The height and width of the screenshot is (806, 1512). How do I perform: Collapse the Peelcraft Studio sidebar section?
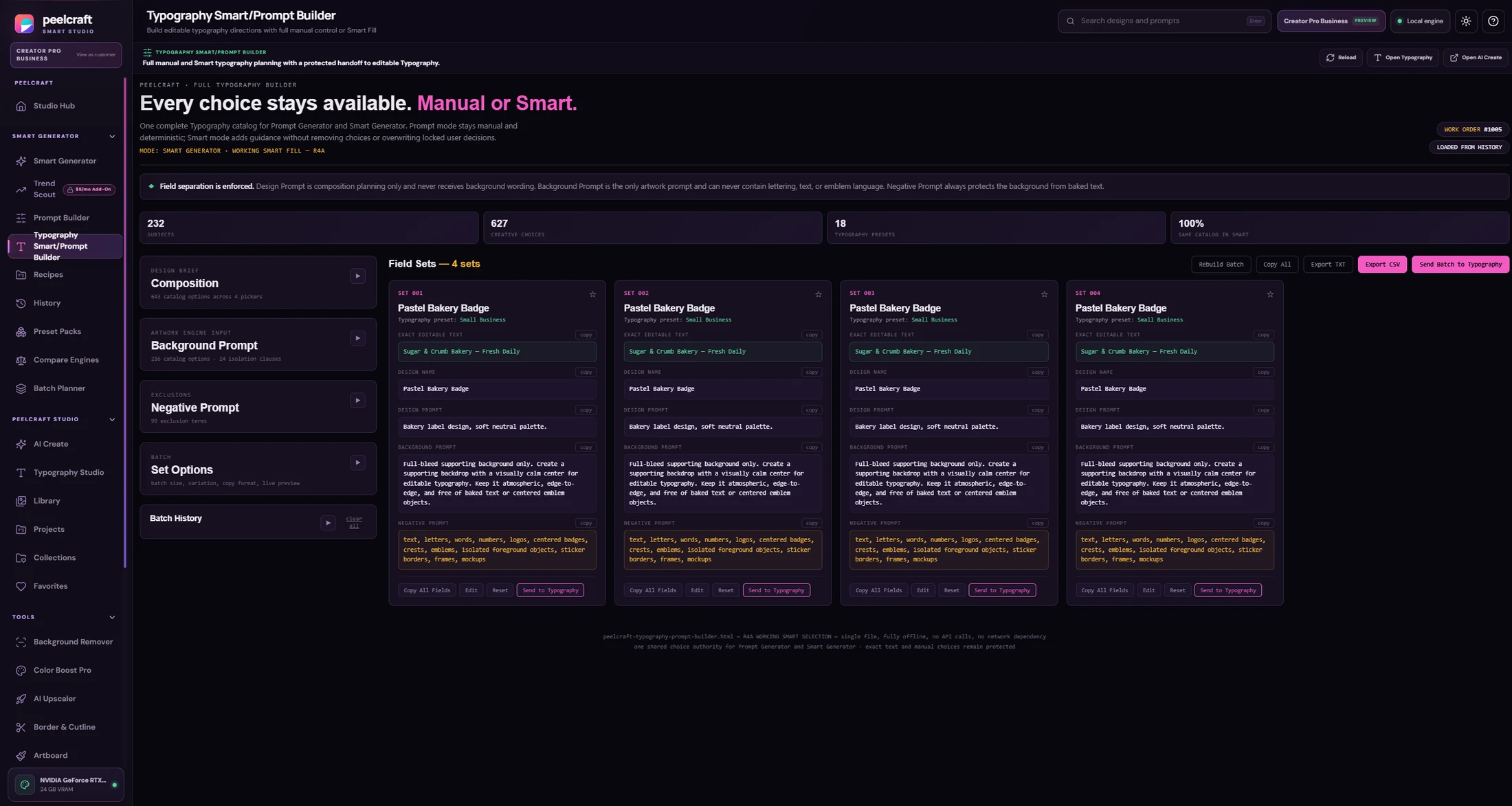click(x=112, y=419)
